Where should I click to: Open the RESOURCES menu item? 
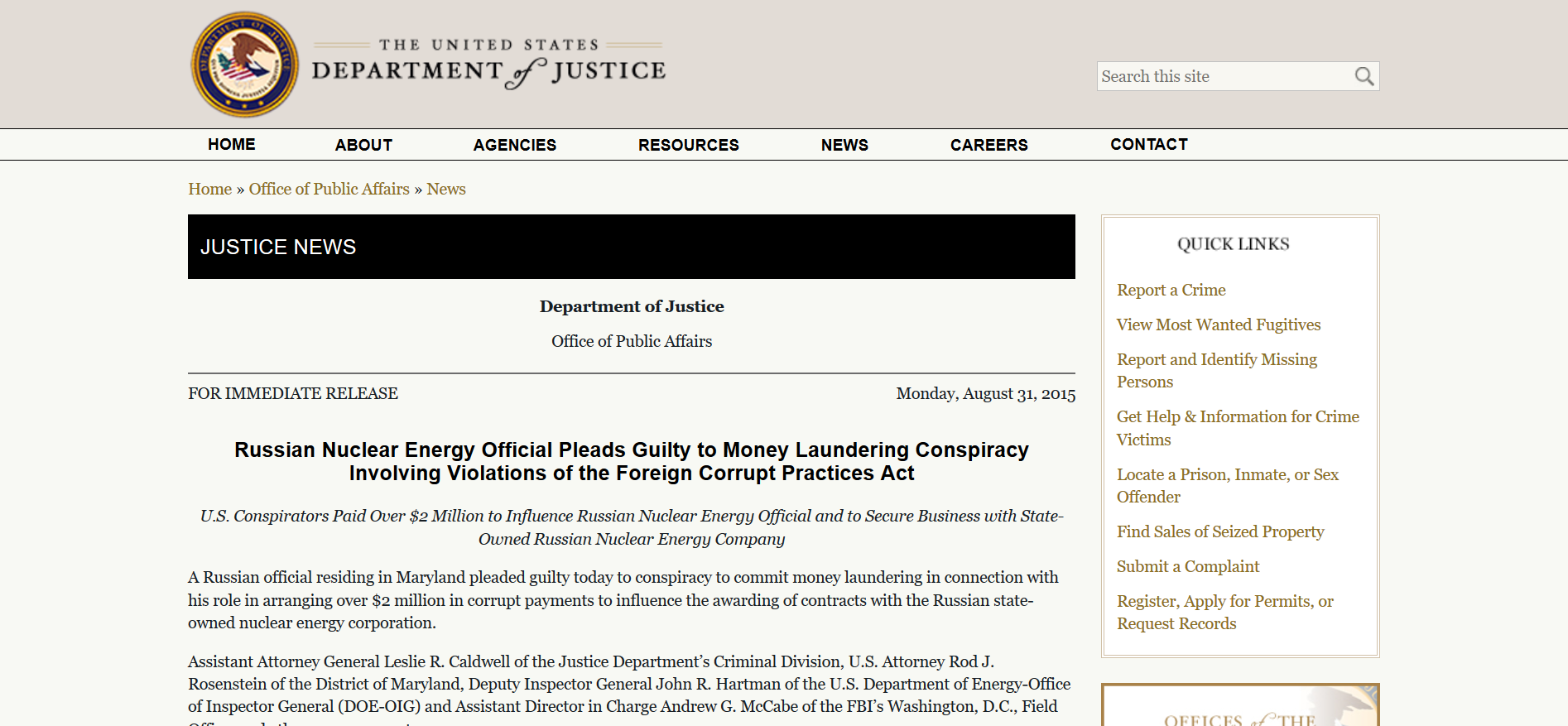click(689, 145)
